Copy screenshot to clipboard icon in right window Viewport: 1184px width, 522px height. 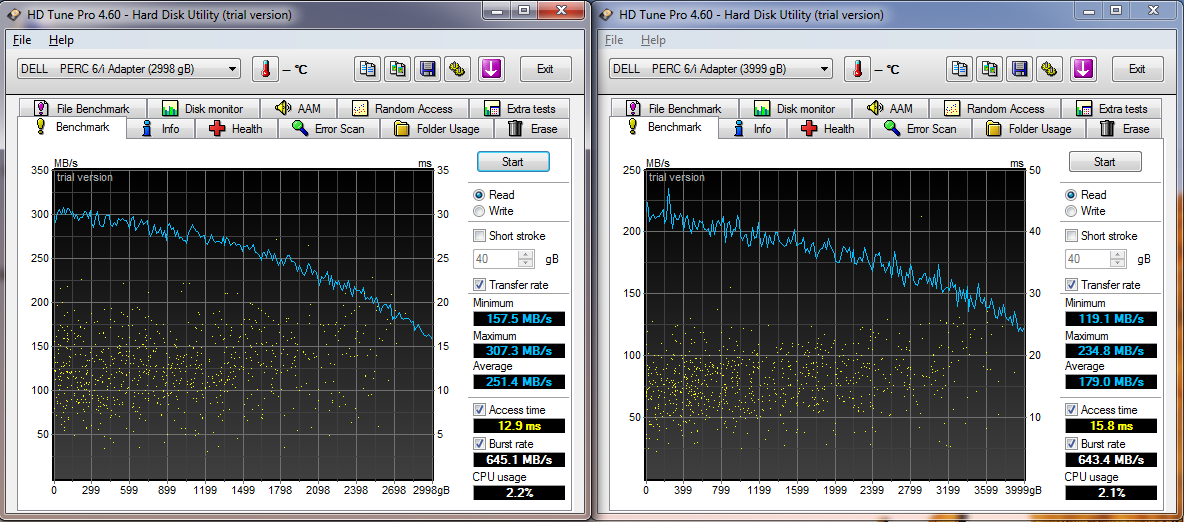(989, 69)
